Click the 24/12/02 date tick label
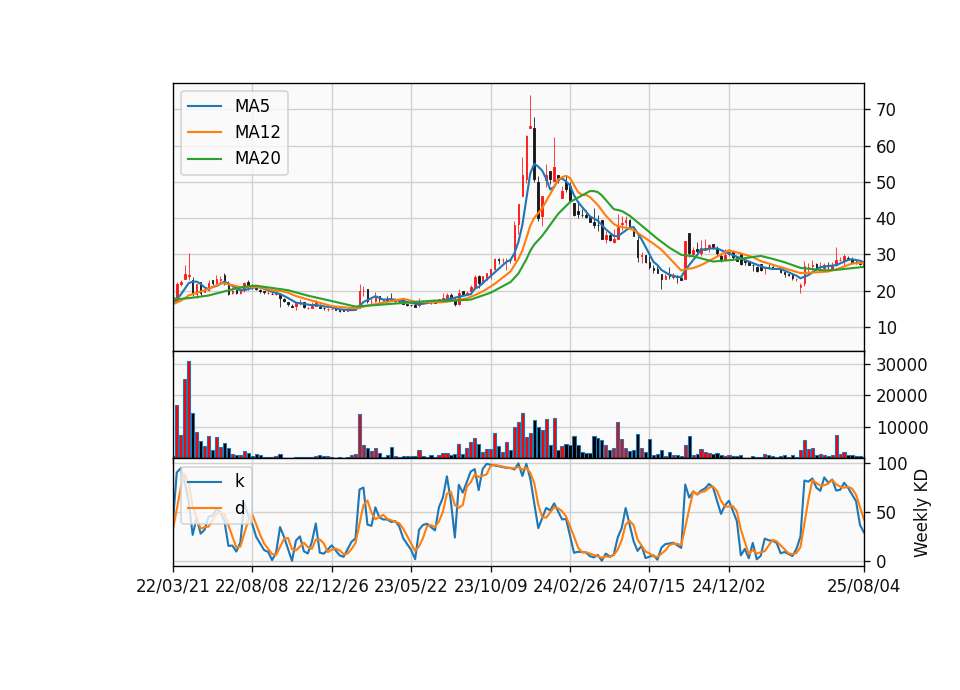The width and height of the screenshot is (960, 690). tap(729, 587)
